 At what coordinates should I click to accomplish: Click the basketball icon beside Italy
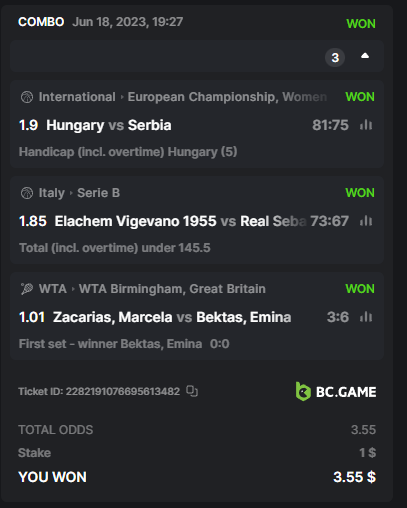27,193
